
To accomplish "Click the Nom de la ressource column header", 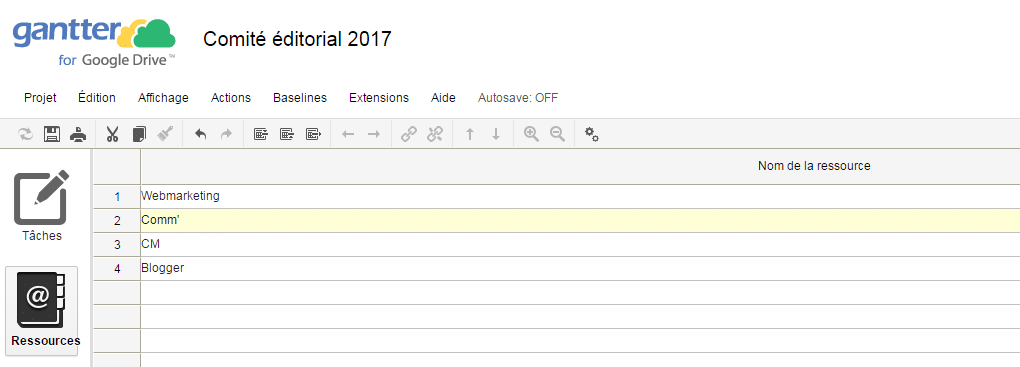I will [814, 166].
